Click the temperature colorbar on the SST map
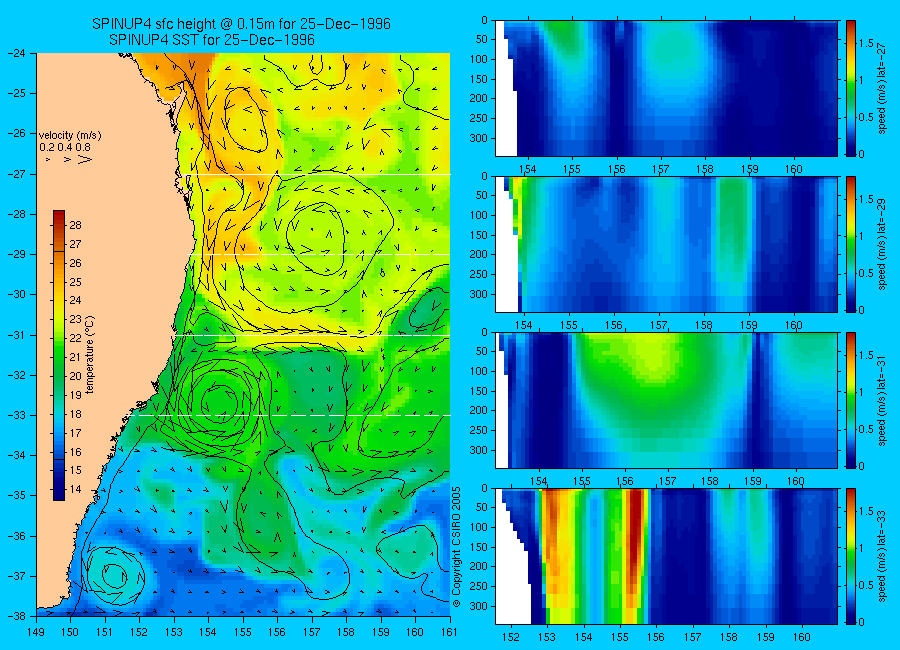The image size is (900, 650). (59, 355)
